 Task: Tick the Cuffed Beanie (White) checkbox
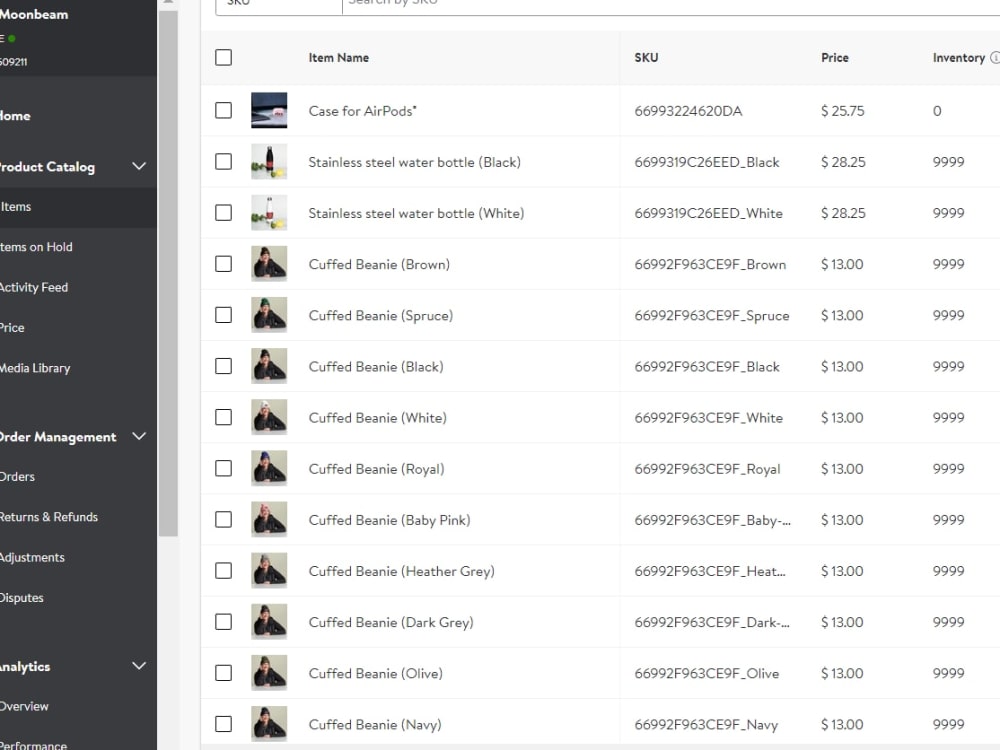click(x=223, y=416)
